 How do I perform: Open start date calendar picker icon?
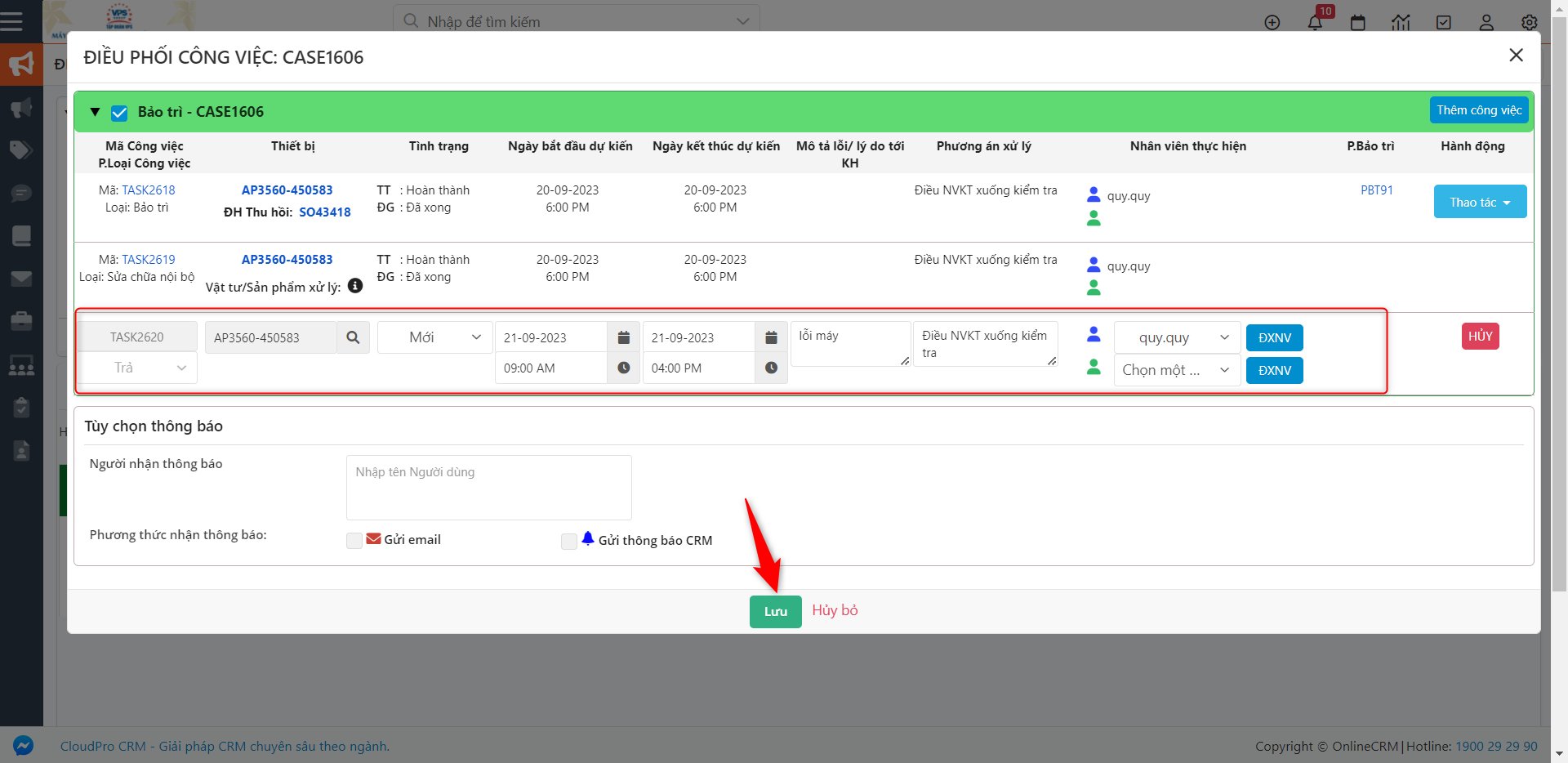(x=624, y=337)
